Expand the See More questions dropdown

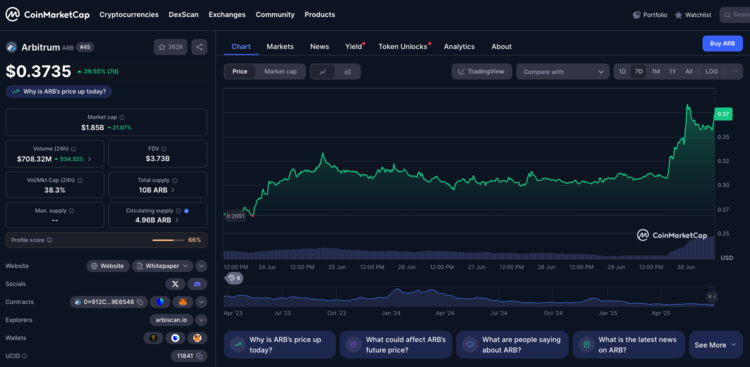(x=716, y=345)
